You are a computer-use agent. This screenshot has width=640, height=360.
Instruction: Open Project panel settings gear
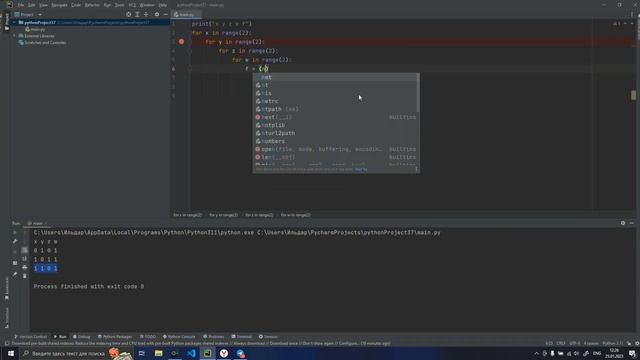tap(157, 14)
